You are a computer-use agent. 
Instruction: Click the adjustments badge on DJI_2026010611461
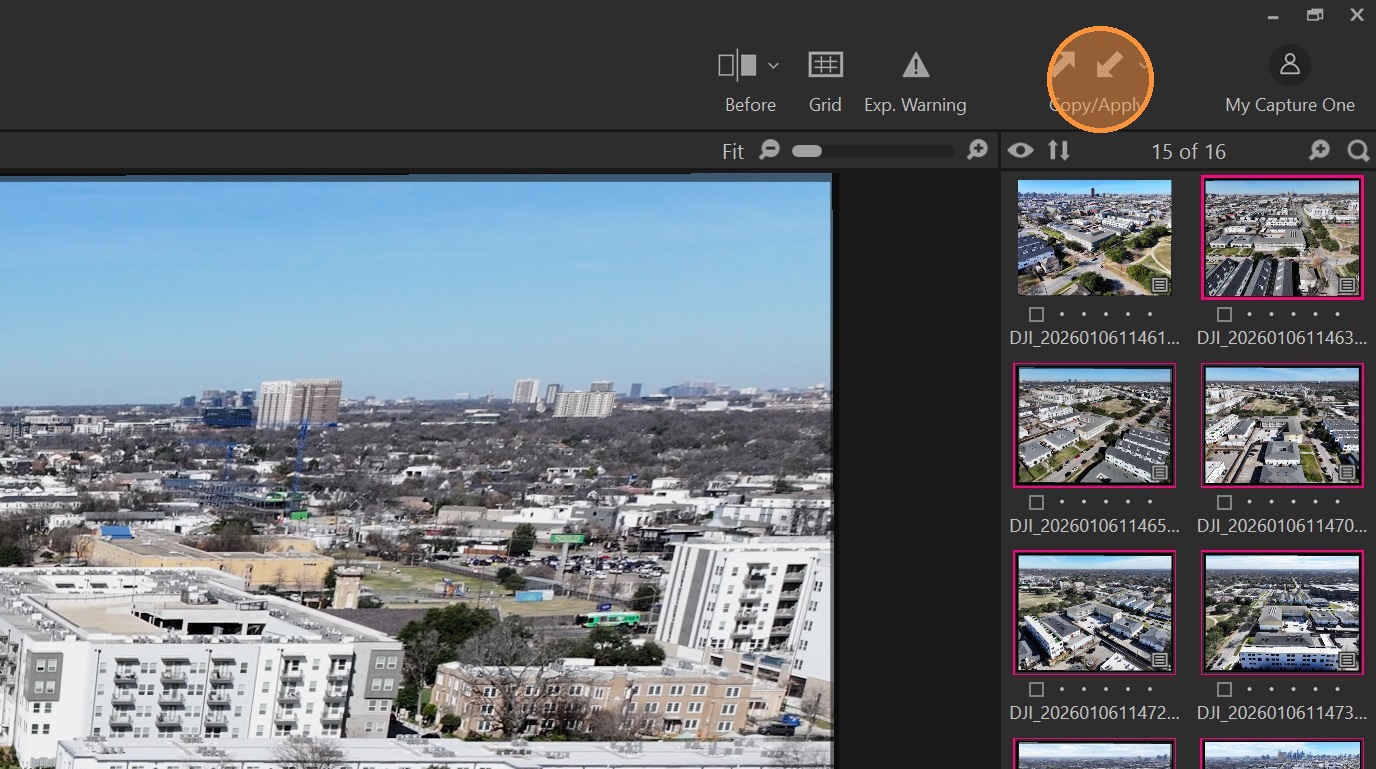1160,285
